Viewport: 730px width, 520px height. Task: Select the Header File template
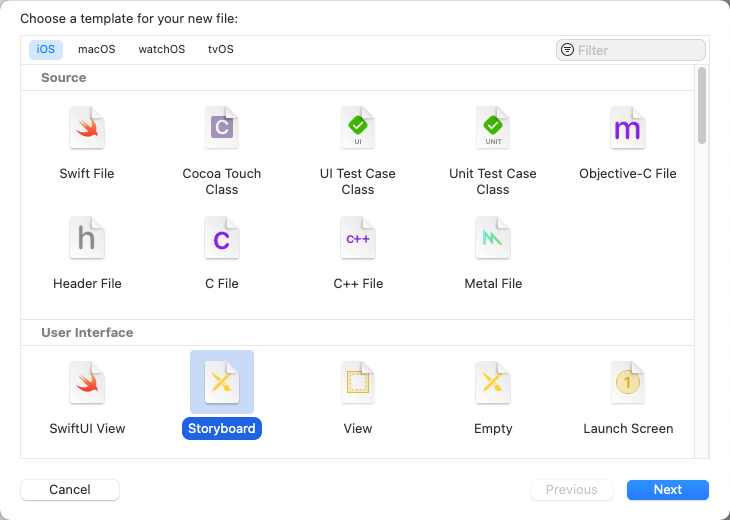tap(87, 239)
